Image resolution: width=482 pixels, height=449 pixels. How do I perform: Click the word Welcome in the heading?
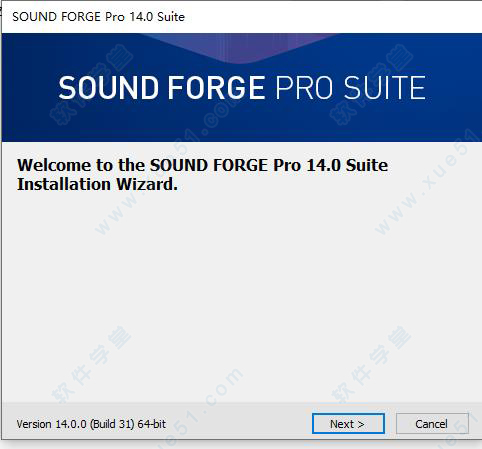54,165
